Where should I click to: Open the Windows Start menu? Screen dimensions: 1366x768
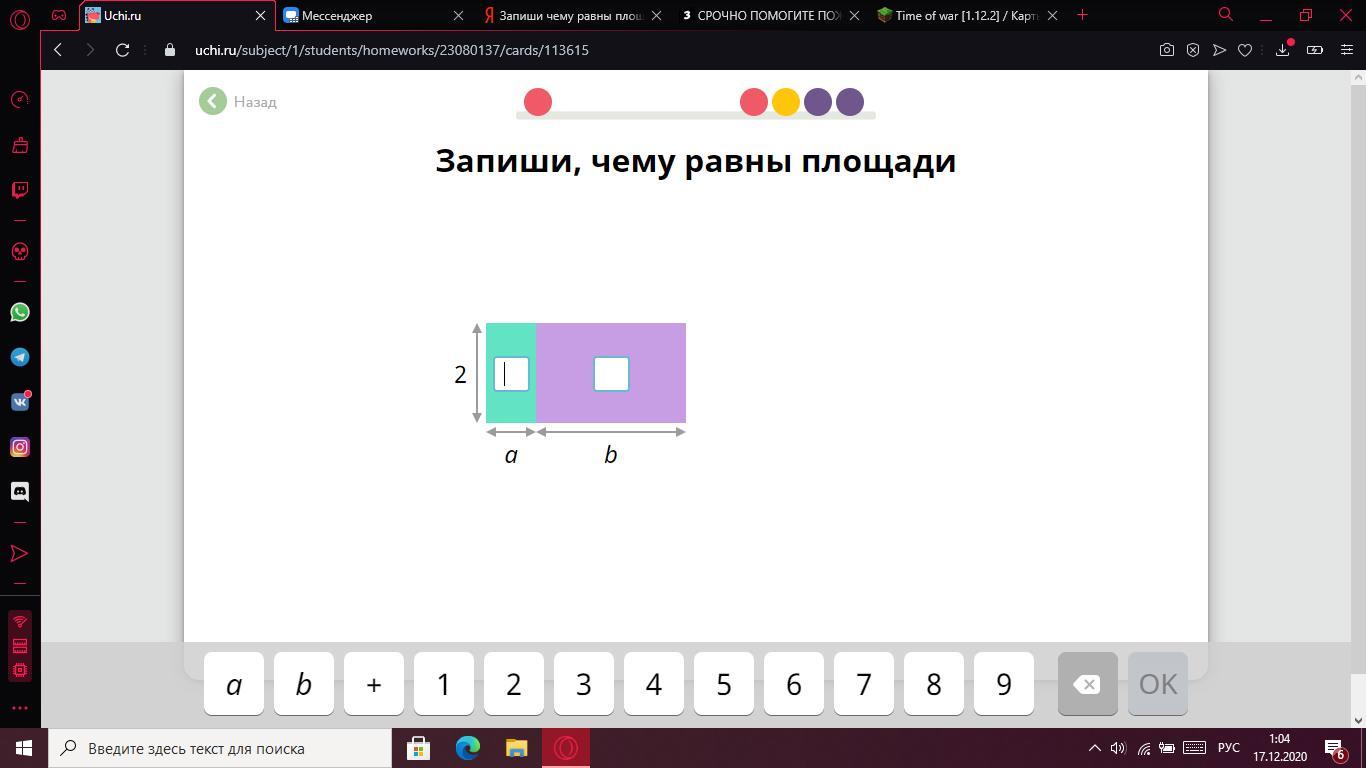[x=24, y=748]
